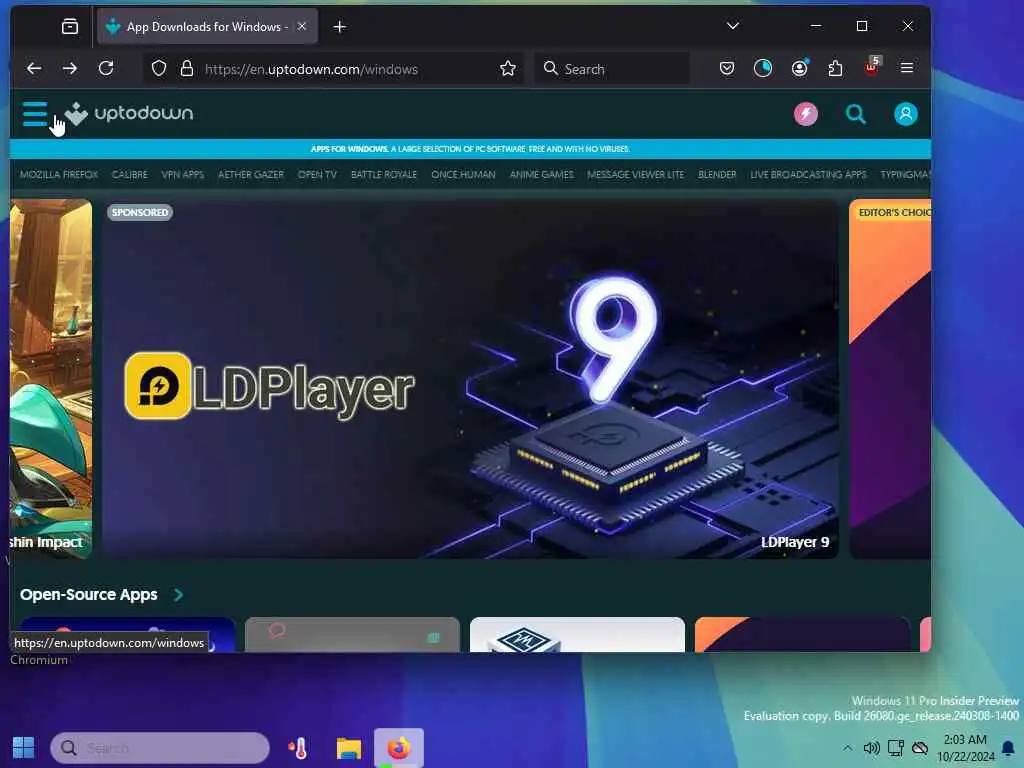Open the OneDrive cloud tray icon
This screenshot has height=768, width=1024.
(920, 748)
